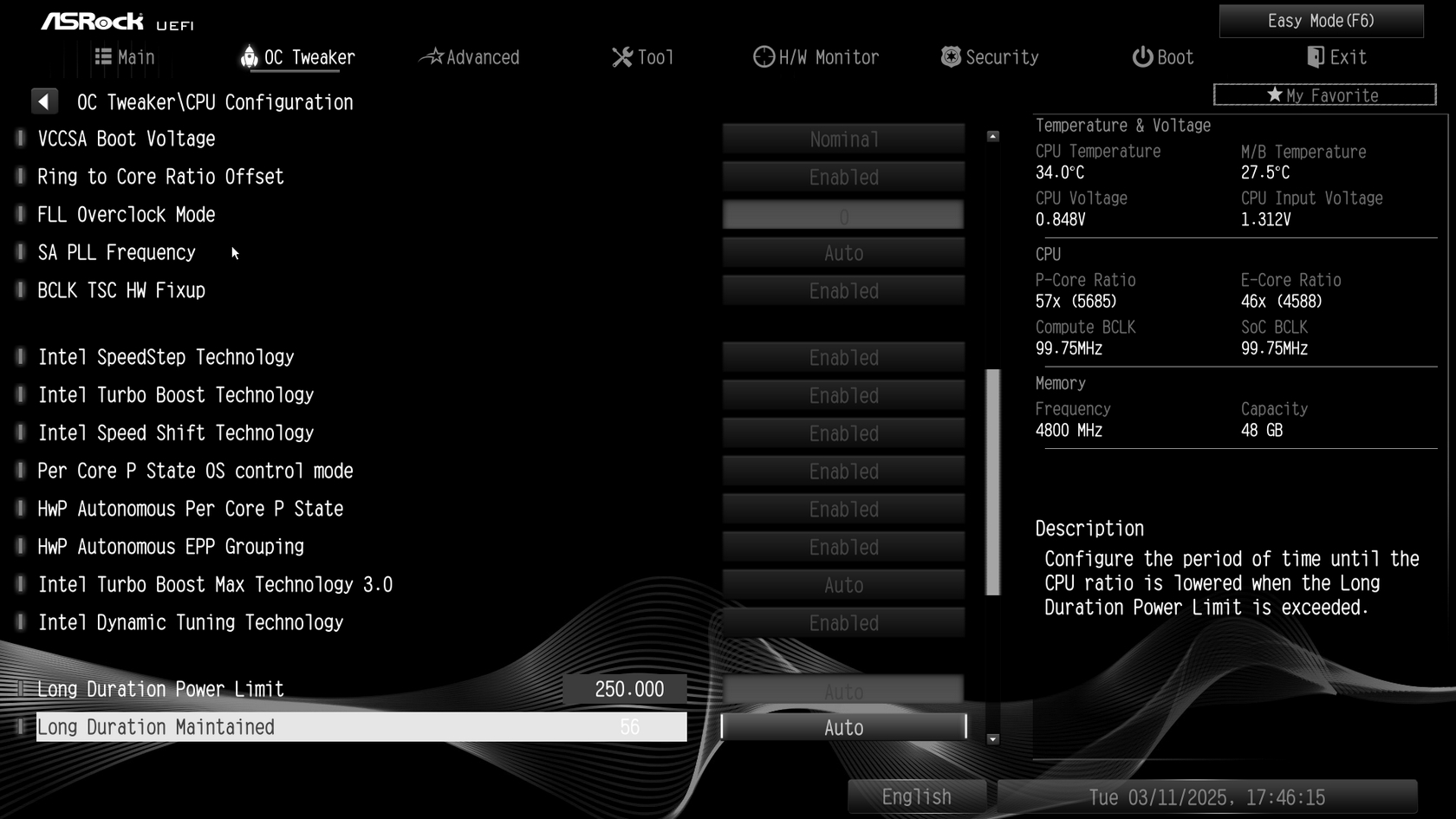Open SA PLL Frequency Auto dropdown
This screenshot has height=819, width=1456.
(x=843, y=253)
